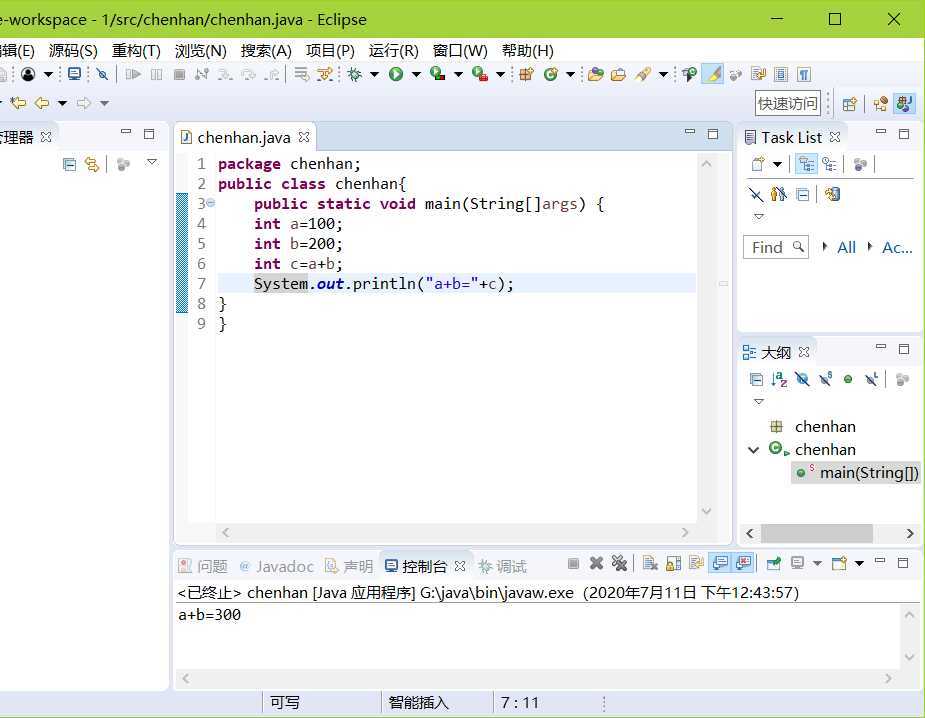
Task: Toggle Show Console on Standard Out change
Action: [x=720, y=563]
